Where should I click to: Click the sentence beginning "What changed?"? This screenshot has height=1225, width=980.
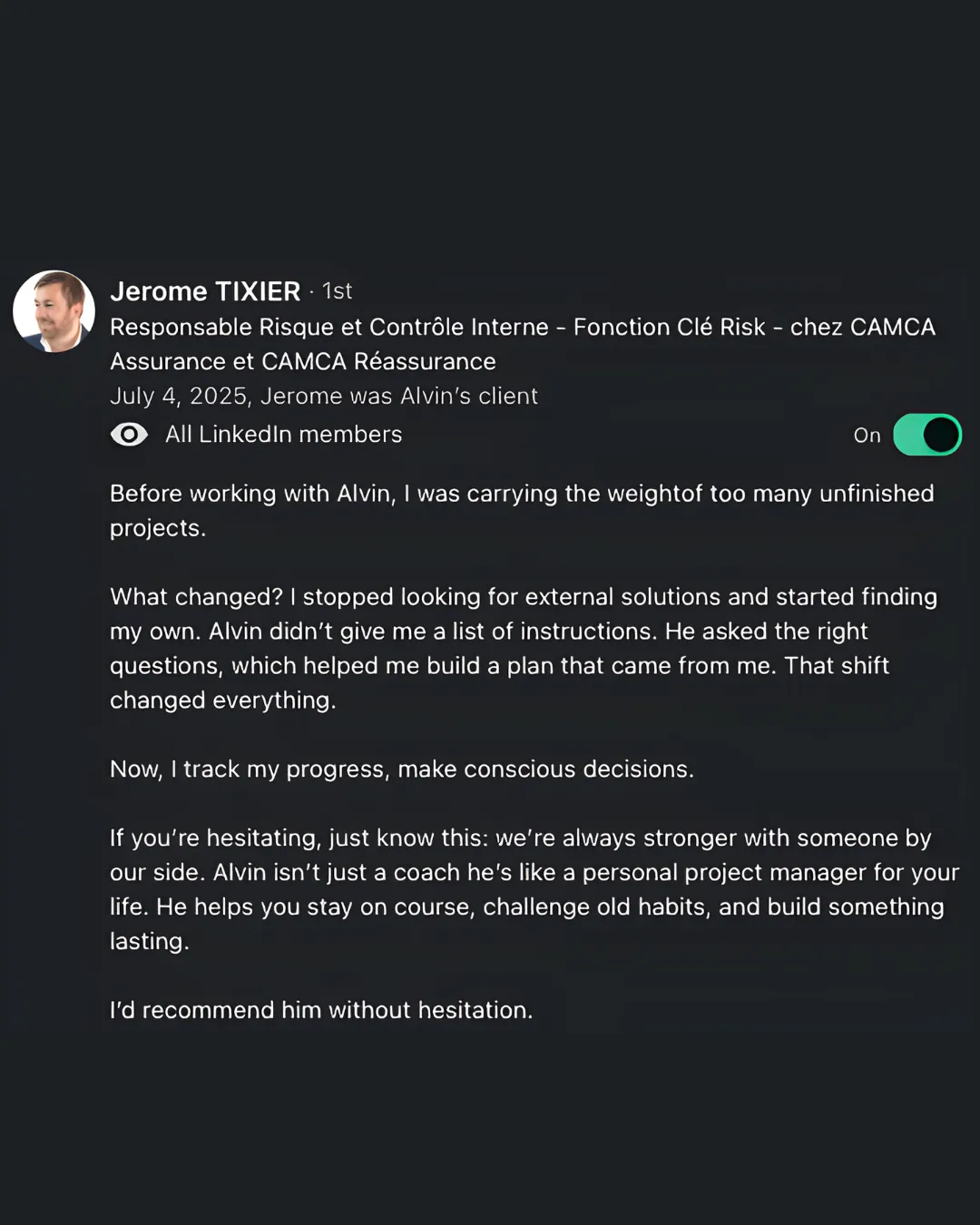click(196, 597)
